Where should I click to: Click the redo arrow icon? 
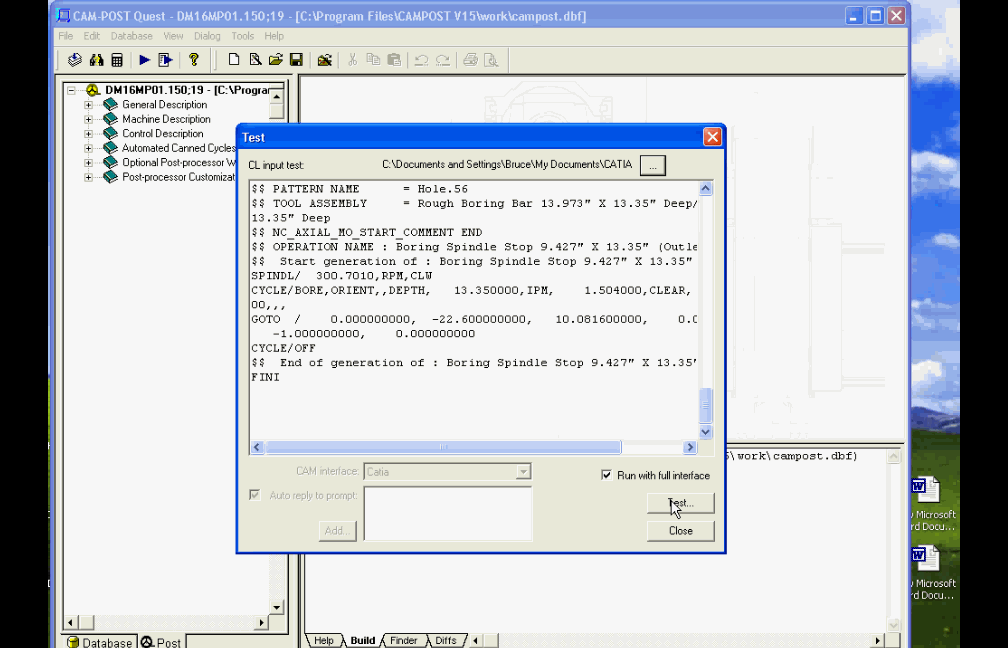[442, 60]
